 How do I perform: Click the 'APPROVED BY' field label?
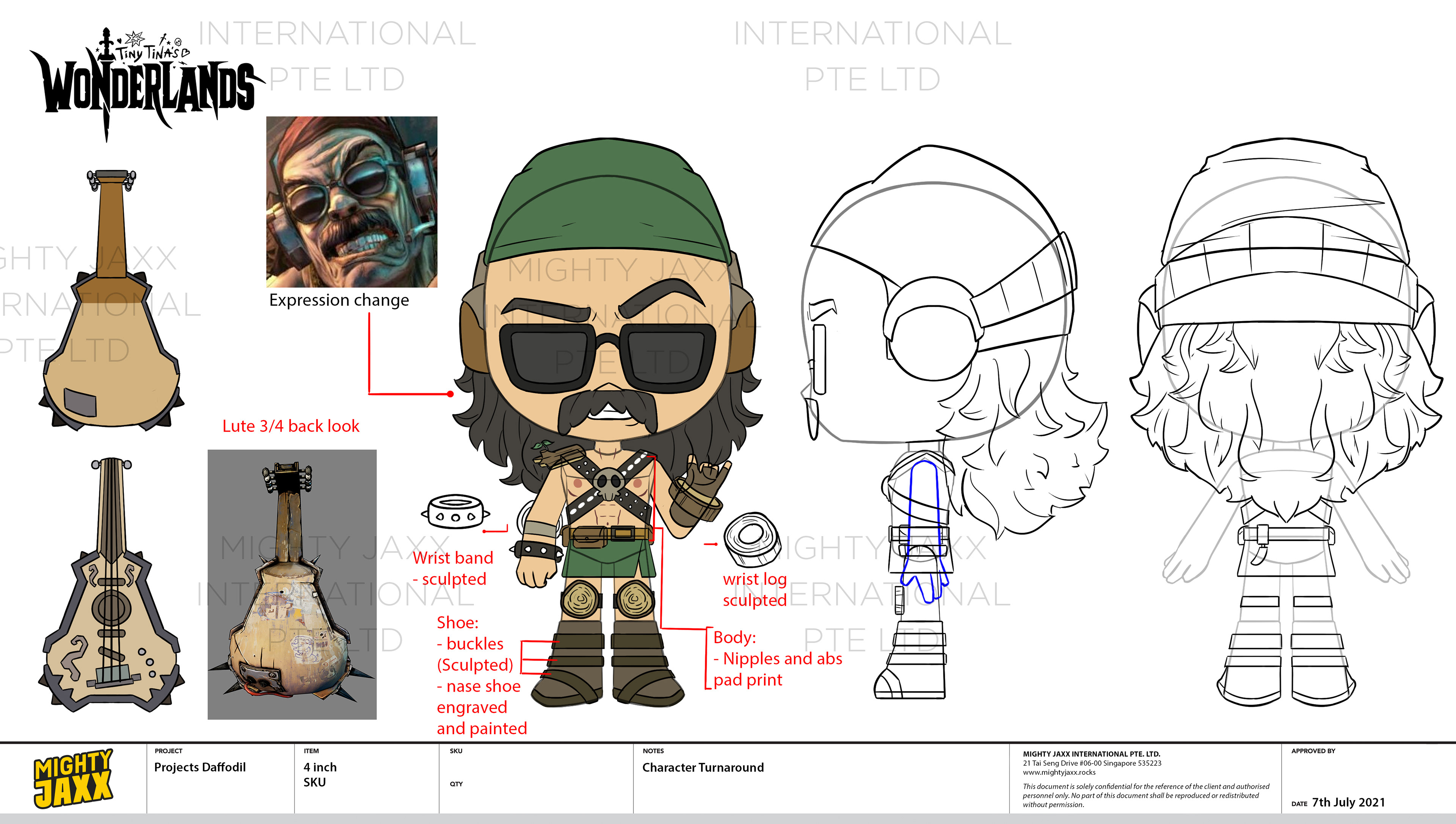pos(1313,751)
